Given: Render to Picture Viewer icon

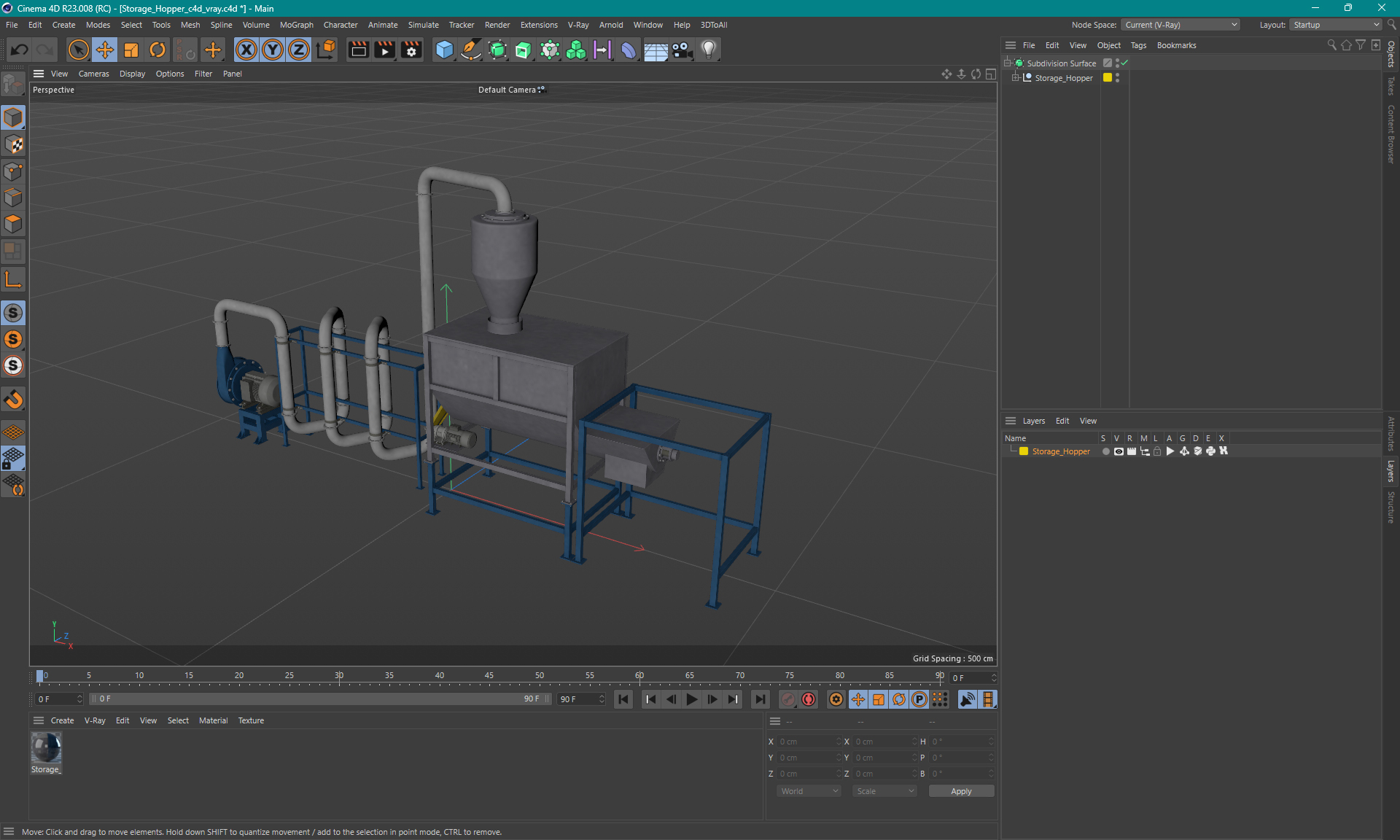Looking at the screenshot, I should (384, 50).
